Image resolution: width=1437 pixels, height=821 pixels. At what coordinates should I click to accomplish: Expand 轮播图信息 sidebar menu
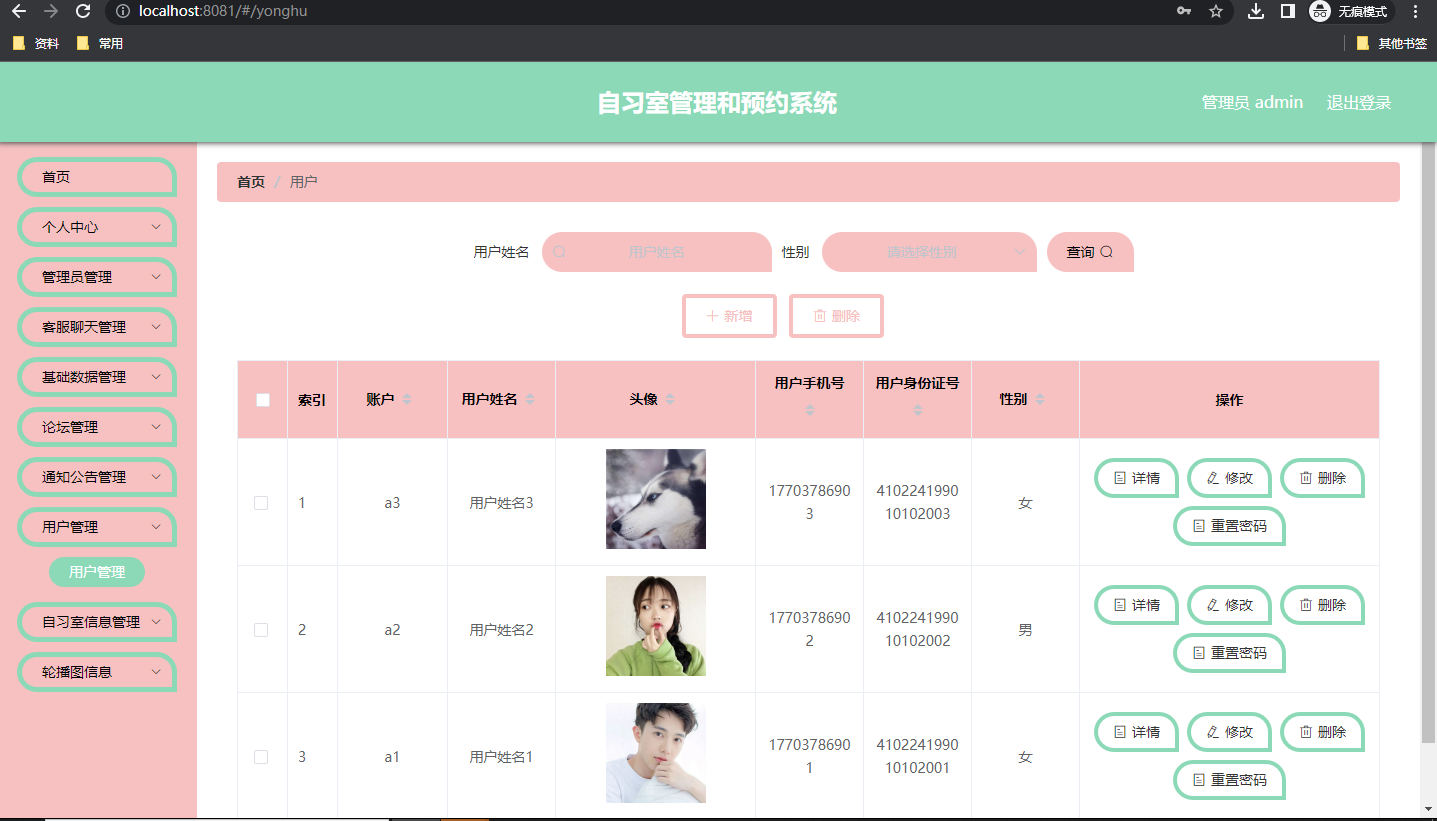pyautogui.click(x=97, y=672)
